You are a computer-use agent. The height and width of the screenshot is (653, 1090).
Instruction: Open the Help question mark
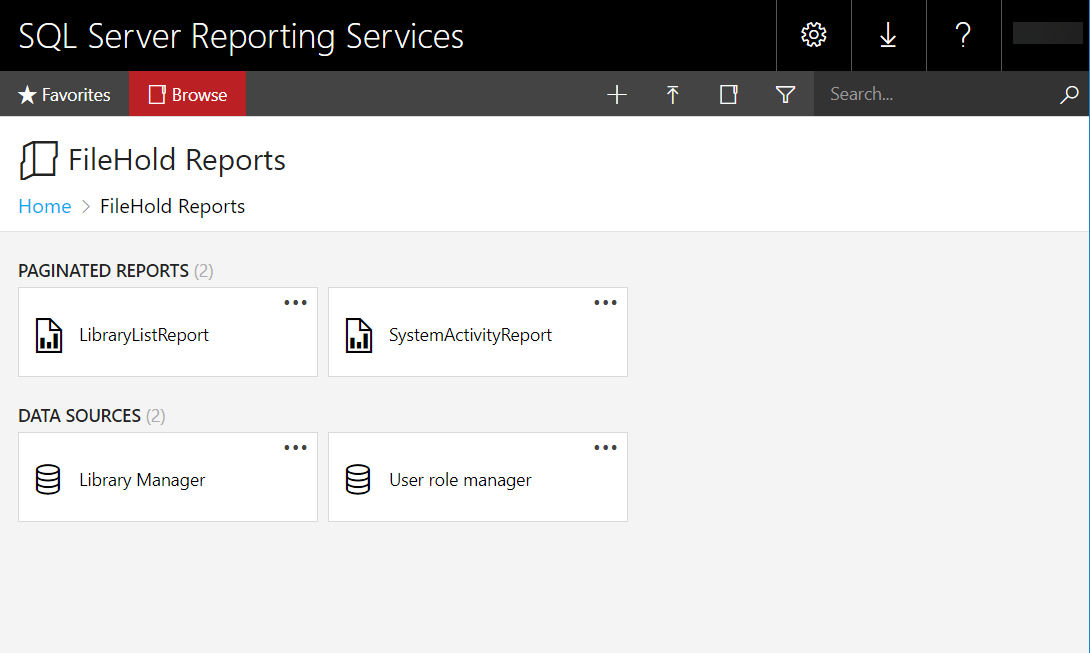(x=963, y=35)
